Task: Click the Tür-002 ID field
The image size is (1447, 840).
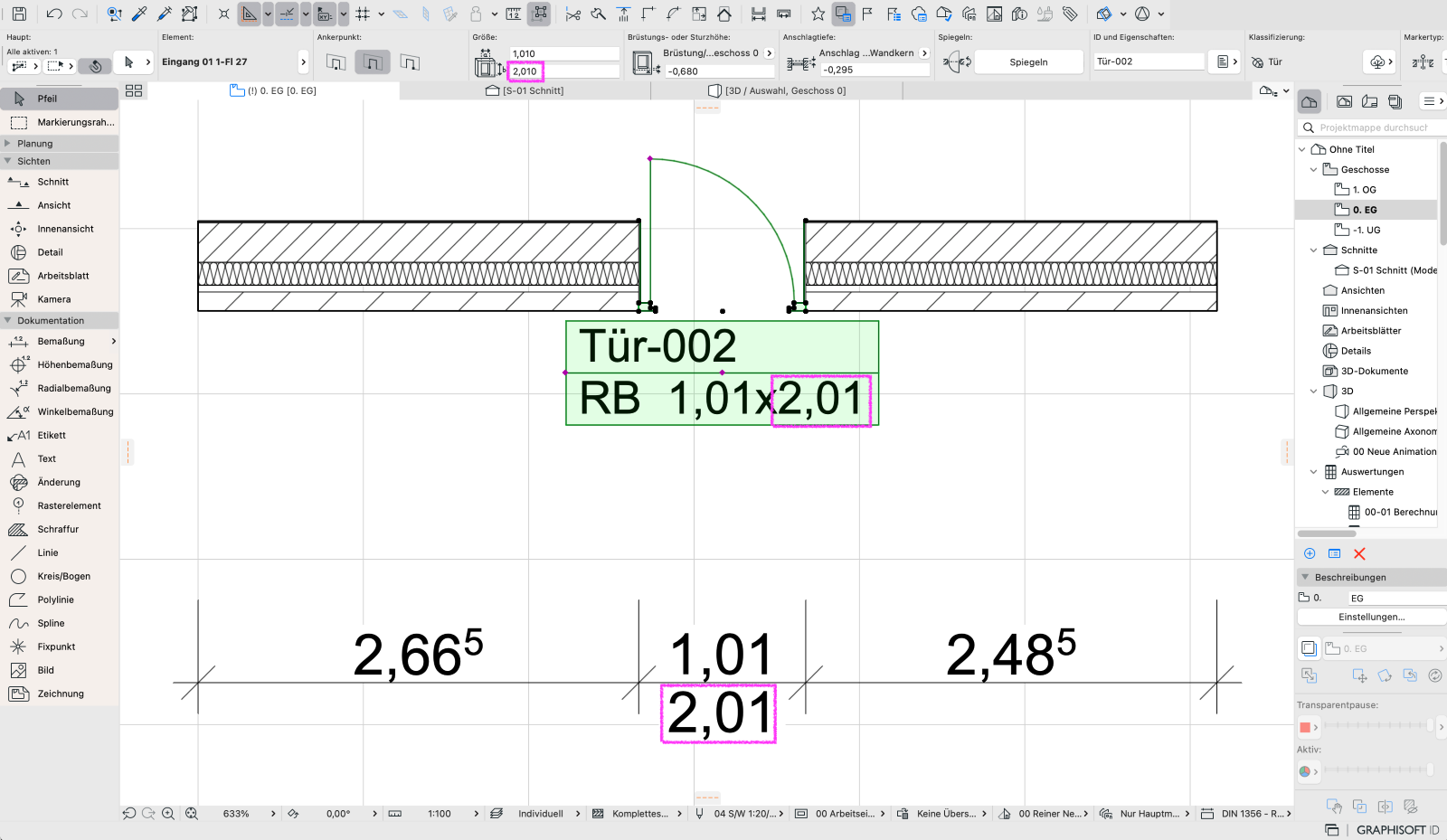Action: pyautogui.click(x=1149, y=61)
